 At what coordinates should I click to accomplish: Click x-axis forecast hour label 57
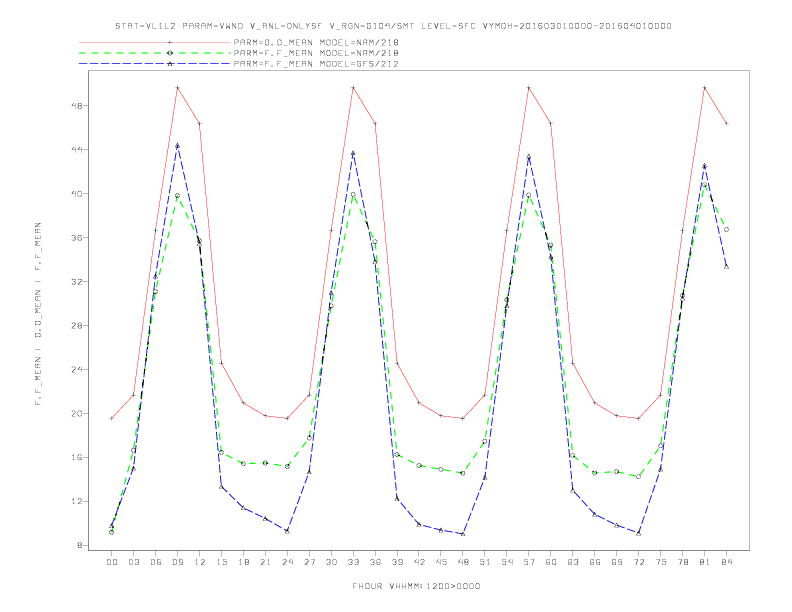(x=529, y=562)
